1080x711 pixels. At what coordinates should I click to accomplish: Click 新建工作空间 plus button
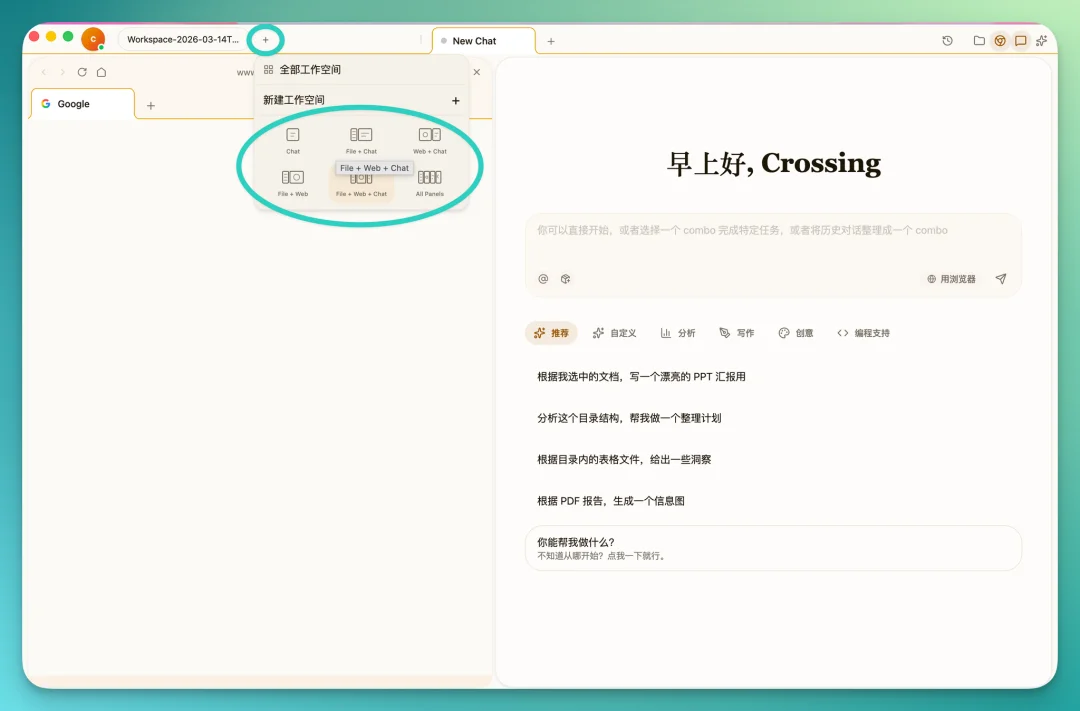pyautogui.click(x=455, y=100)
